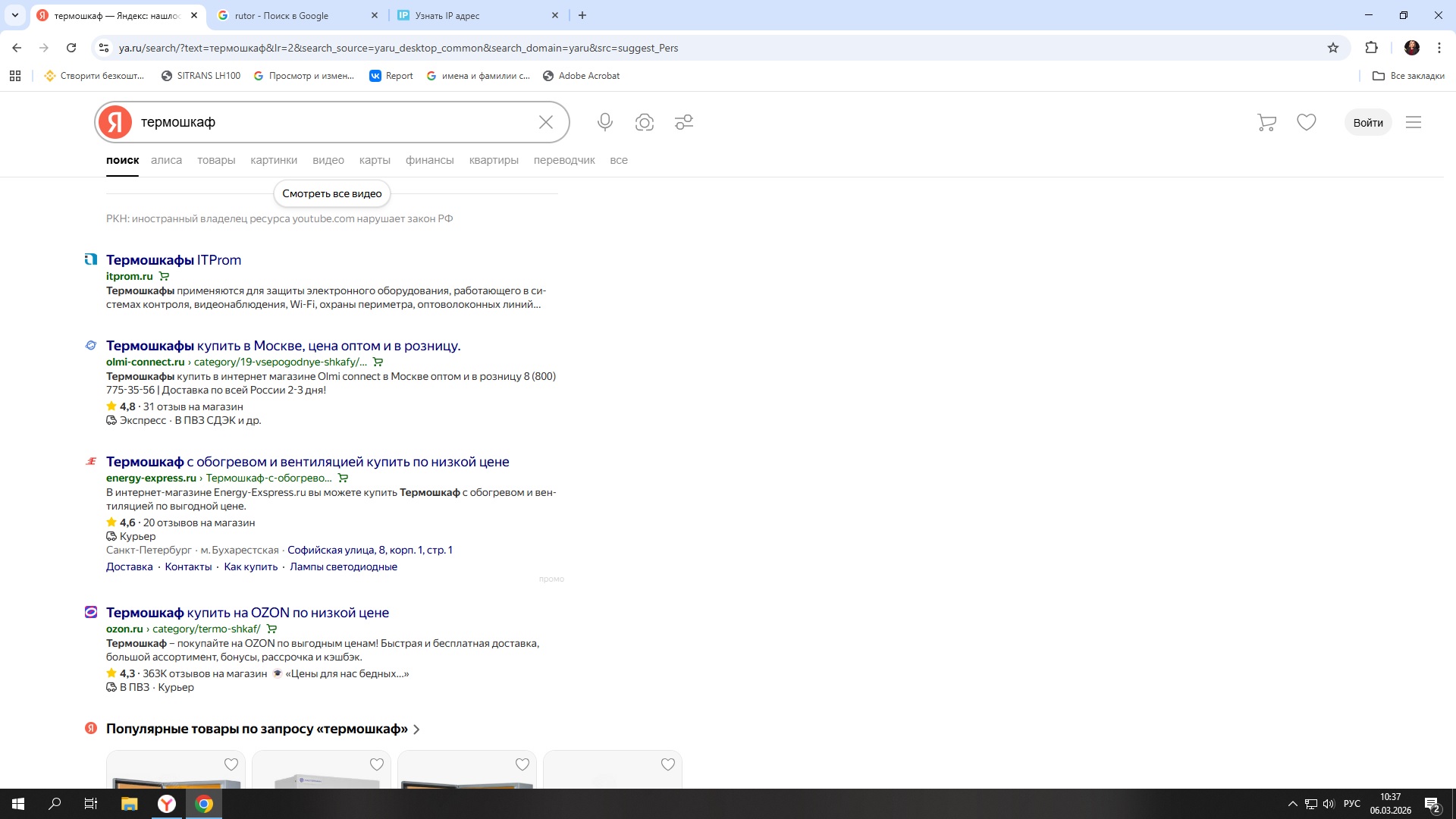Toggle favorite heart on second product card
Image resolution: width=1456 pixels, height=819 pixels.
pyautogui.click(x=377, y=764)
